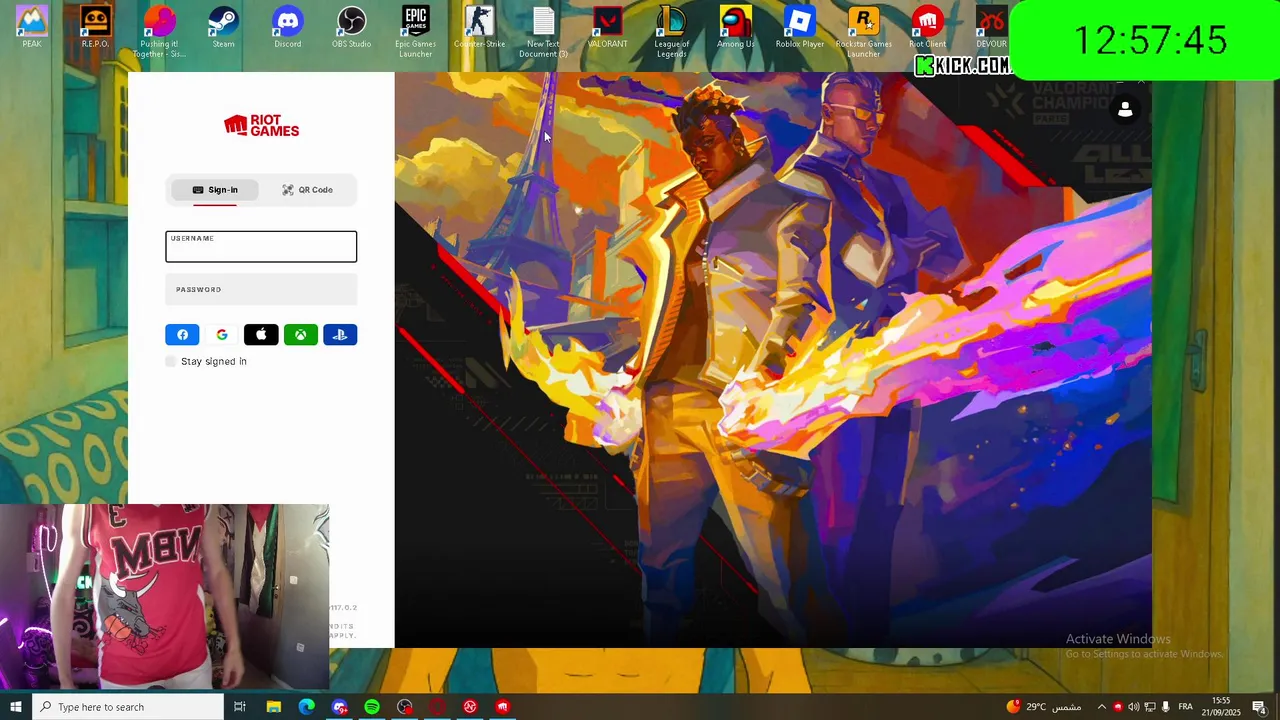Sign in with the PlayStation button
Image resolution: width=1280 pixels, height=720 pixels.
(x=340, y=335)
